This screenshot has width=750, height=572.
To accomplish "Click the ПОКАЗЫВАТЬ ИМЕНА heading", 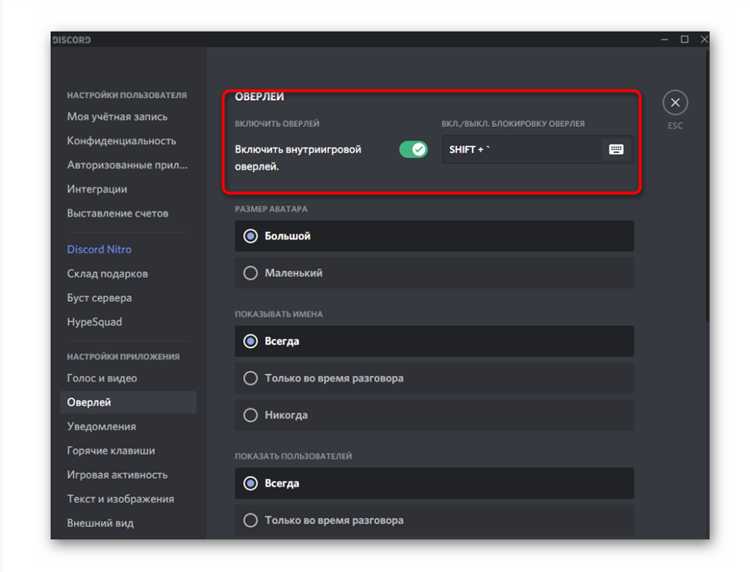I will click(x=279, y=314).
